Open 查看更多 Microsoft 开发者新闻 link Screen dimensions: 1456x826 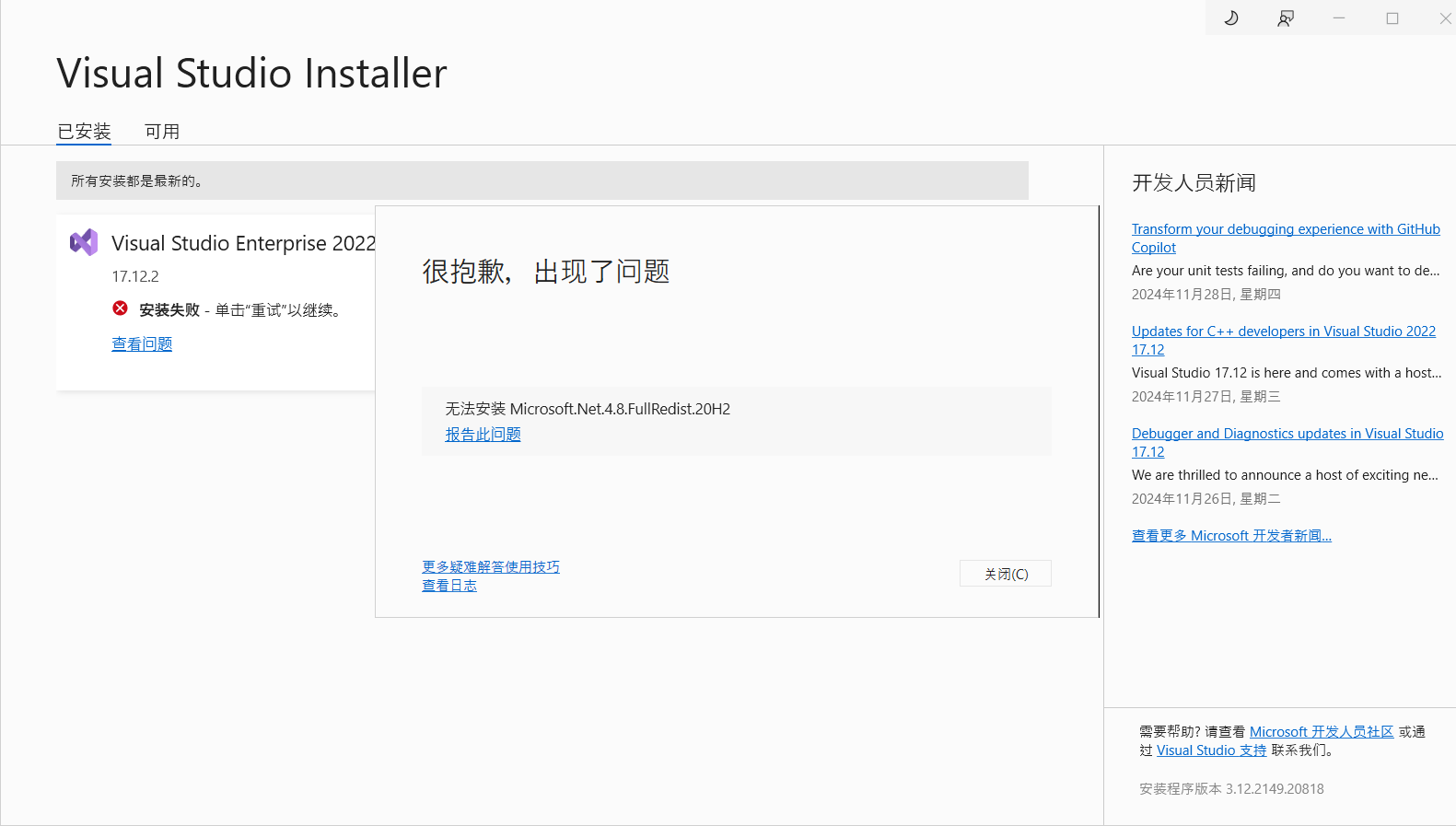click(1231, 536)
